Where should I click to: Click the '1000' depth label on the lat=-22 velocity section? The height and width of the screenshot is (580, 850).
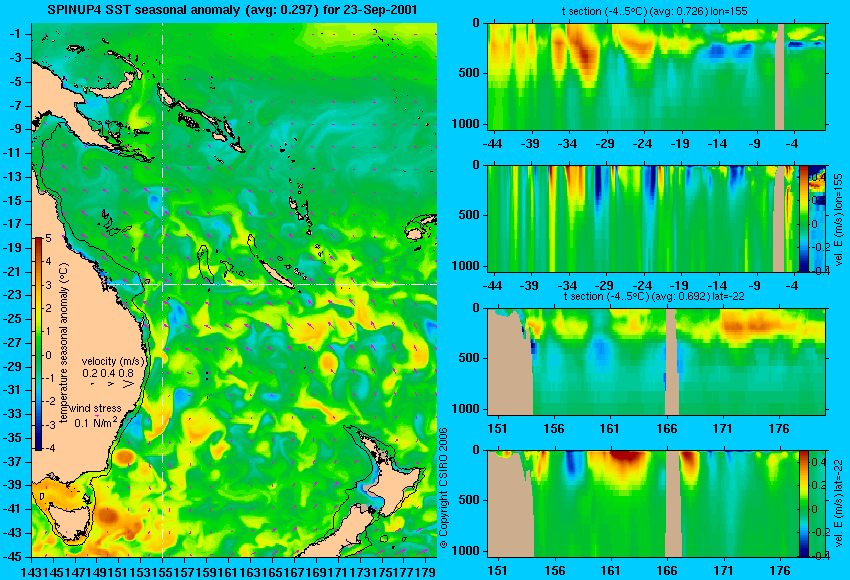466,551
